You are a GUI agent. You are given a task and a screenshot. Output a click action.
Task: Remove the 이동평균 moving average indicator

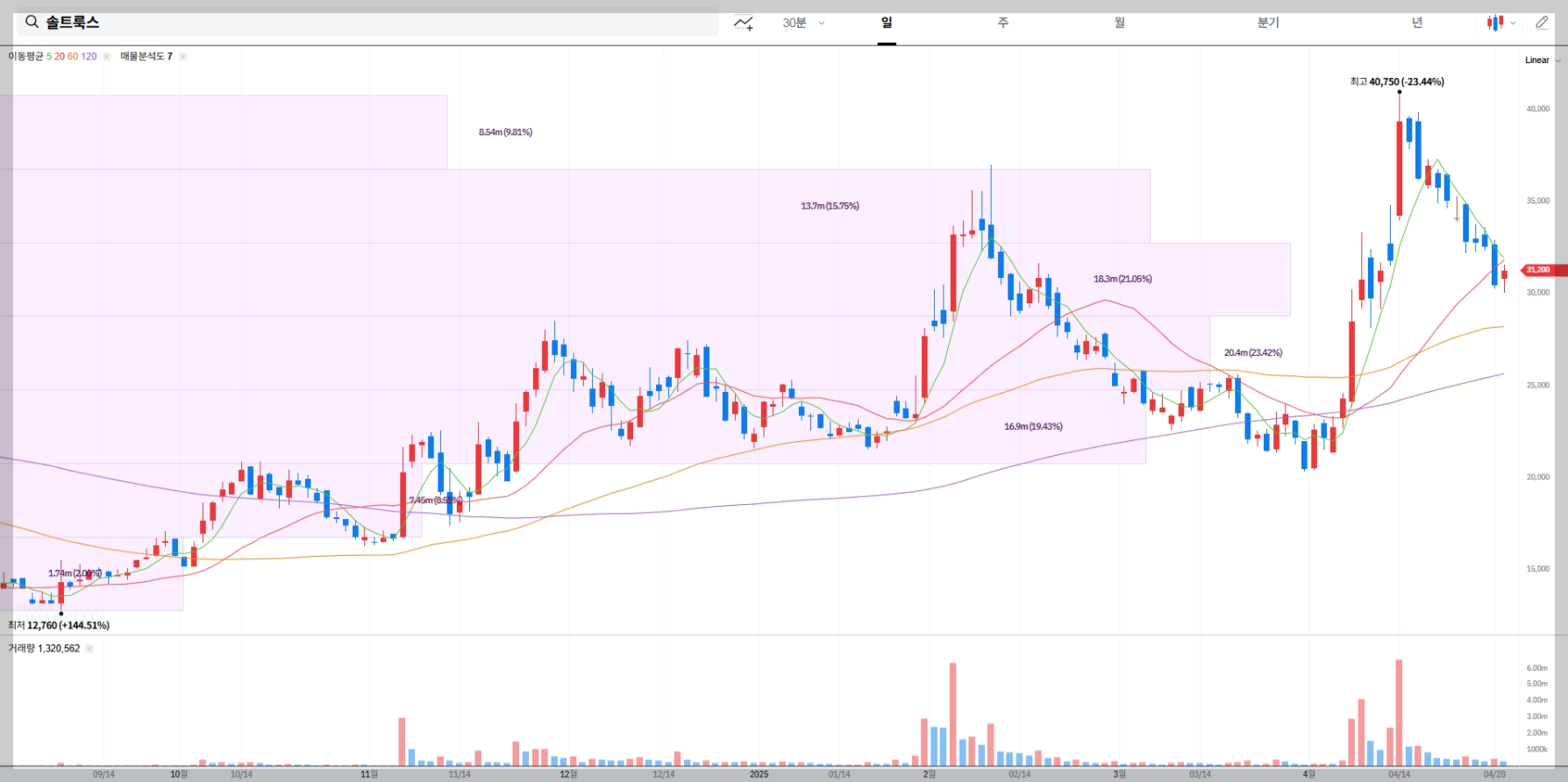[x=106, y=56]
